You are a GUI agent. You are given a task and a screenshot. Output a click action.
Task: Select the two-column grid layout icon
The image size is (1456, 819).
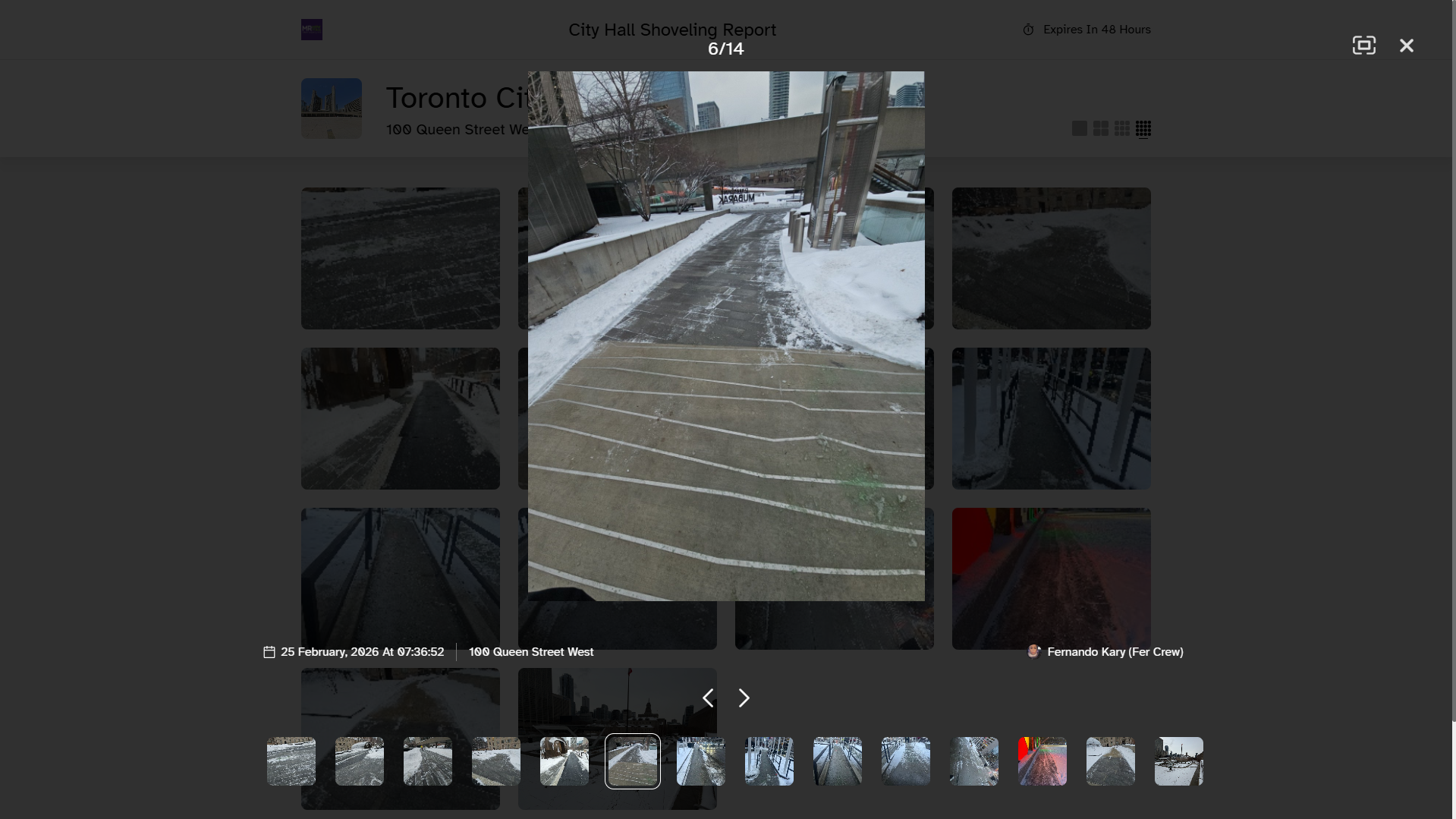pyautogui.click(x=1100, y=128)
